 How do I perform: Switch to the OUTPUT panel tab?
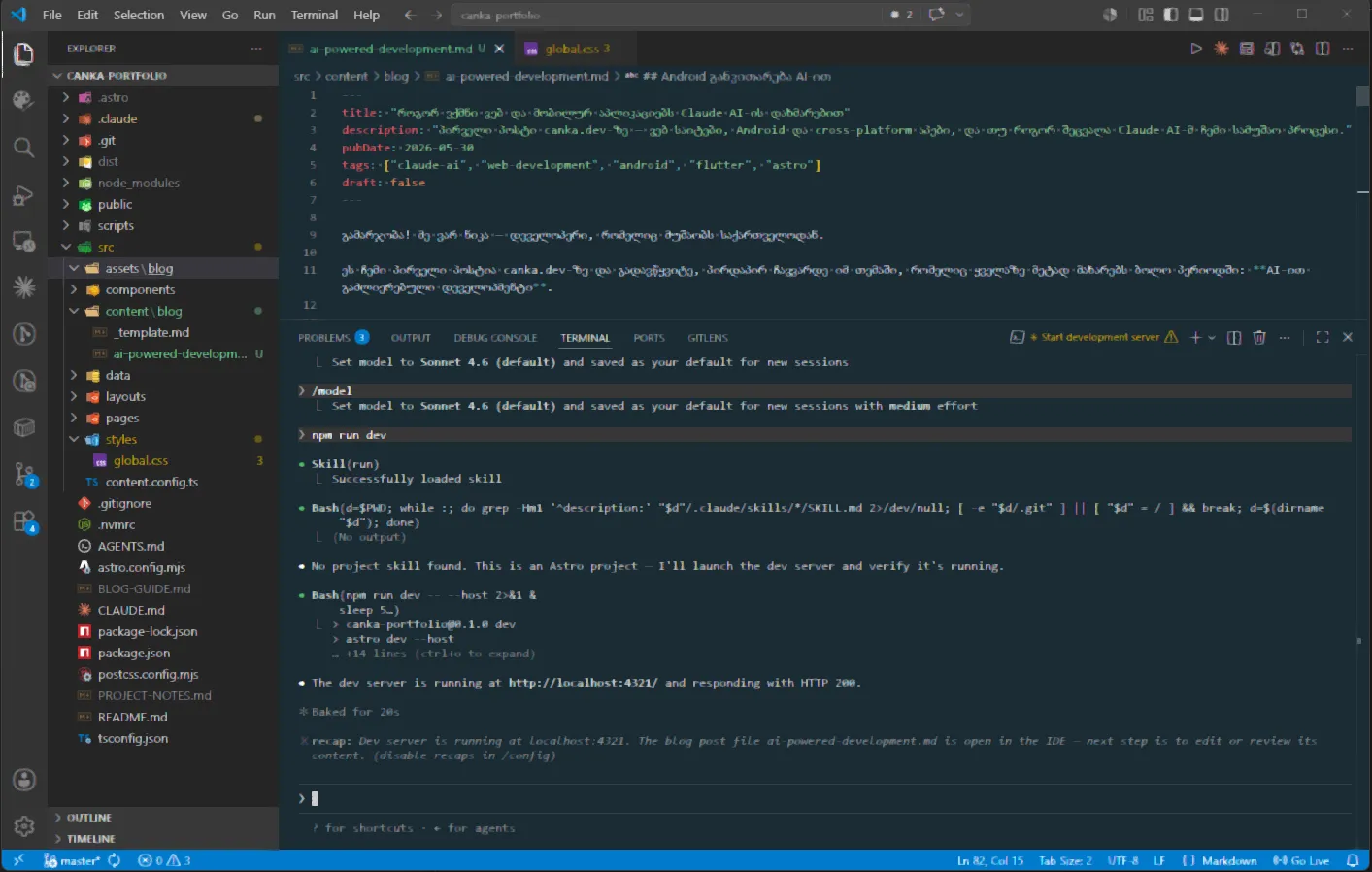(411, 338)
